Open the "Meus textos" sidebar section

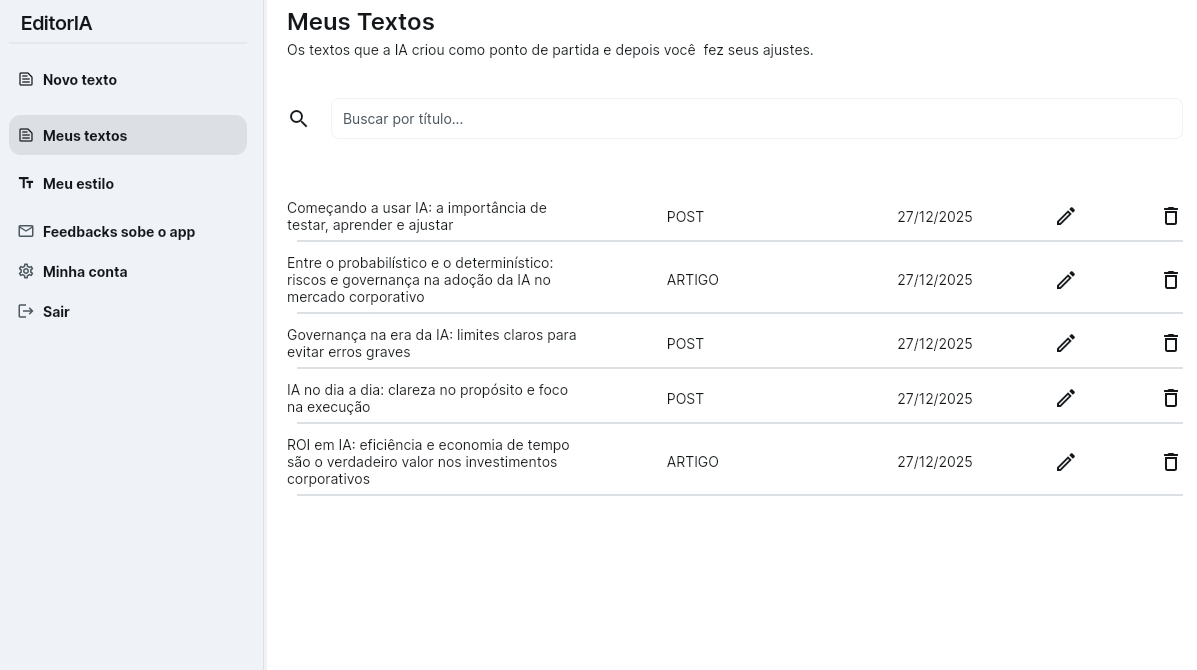[x=85, y=135]
